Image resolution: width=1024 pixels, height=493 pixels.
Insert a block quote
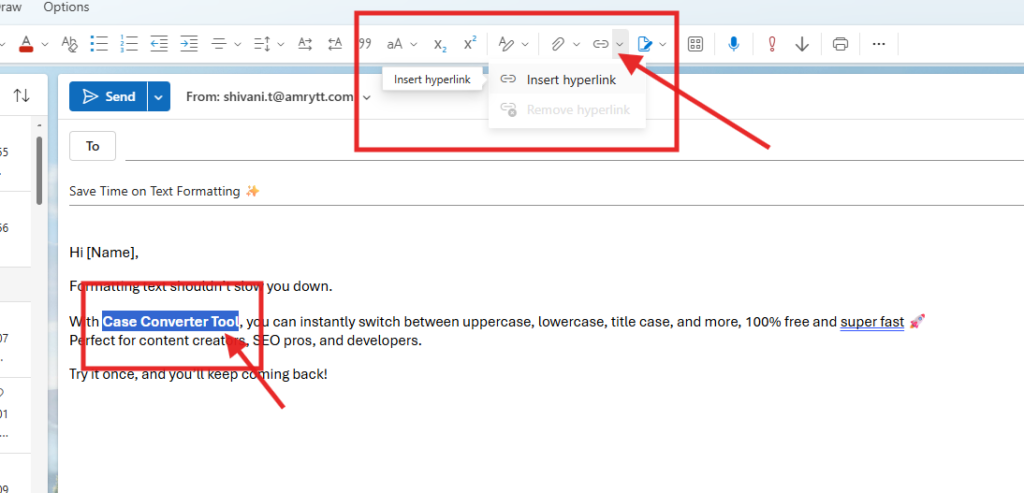tap(366, 44)
